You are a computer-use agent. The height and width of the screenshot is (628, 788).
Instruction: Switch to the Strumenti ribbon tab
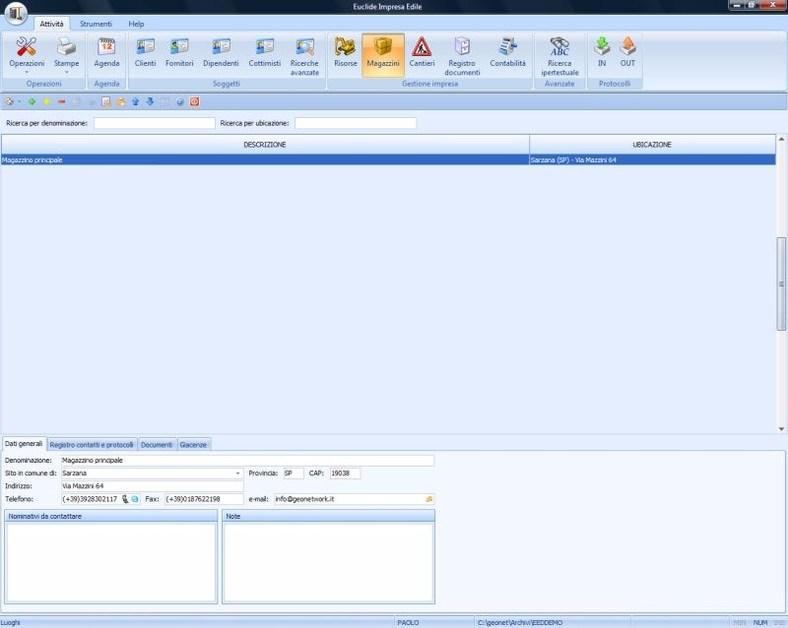[x=96, y=23]
